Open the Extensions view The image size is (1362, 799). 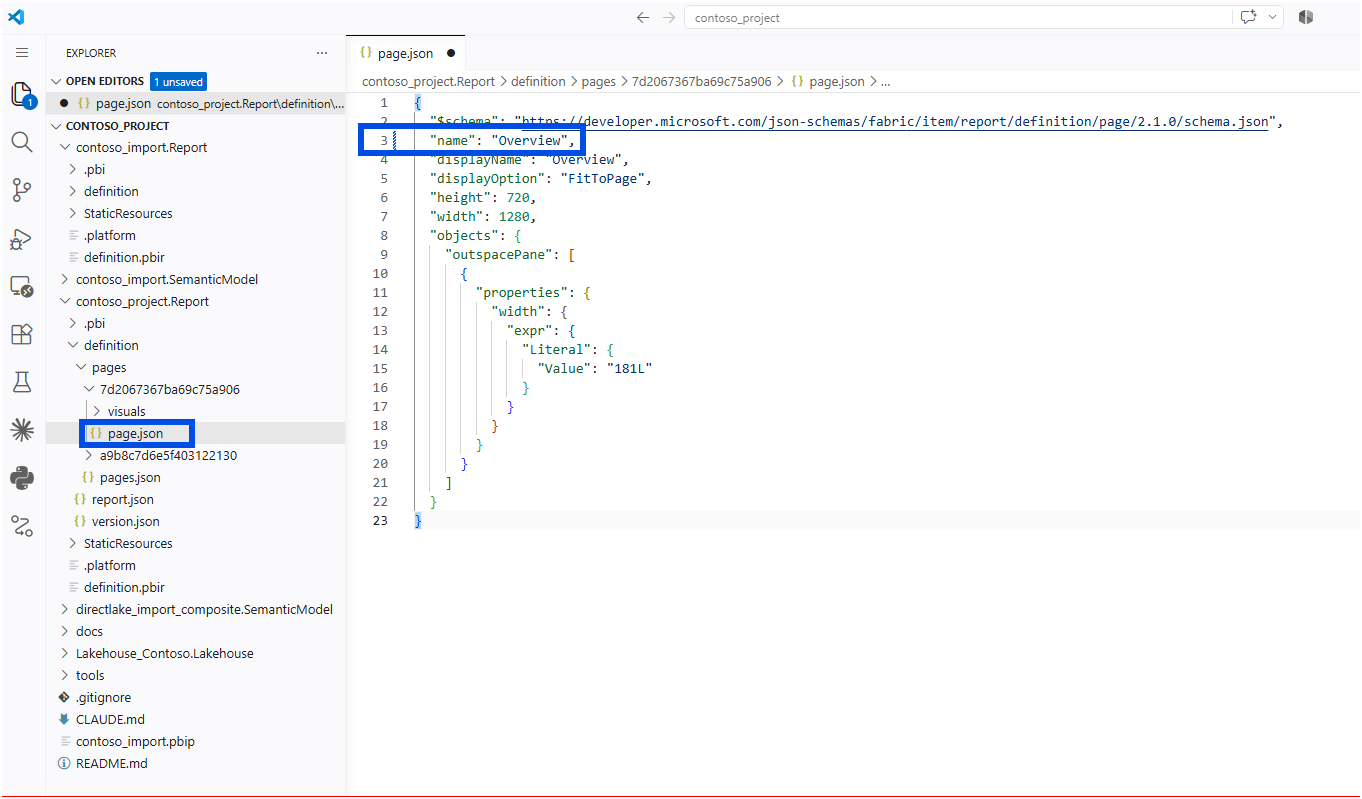tap(22, 334)
